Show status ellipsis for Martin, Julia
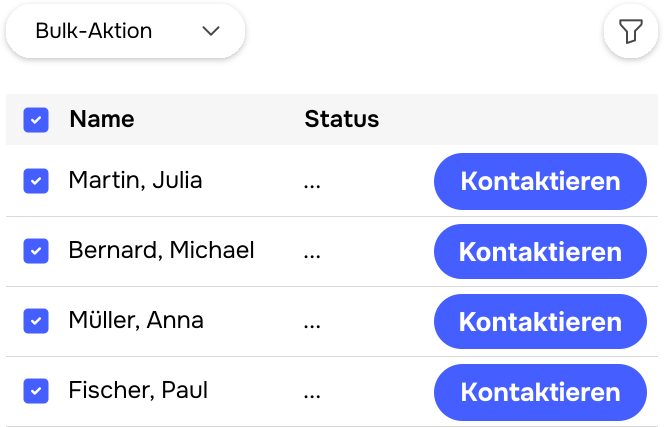Screen dimensions: 664x427 (312, 184)
